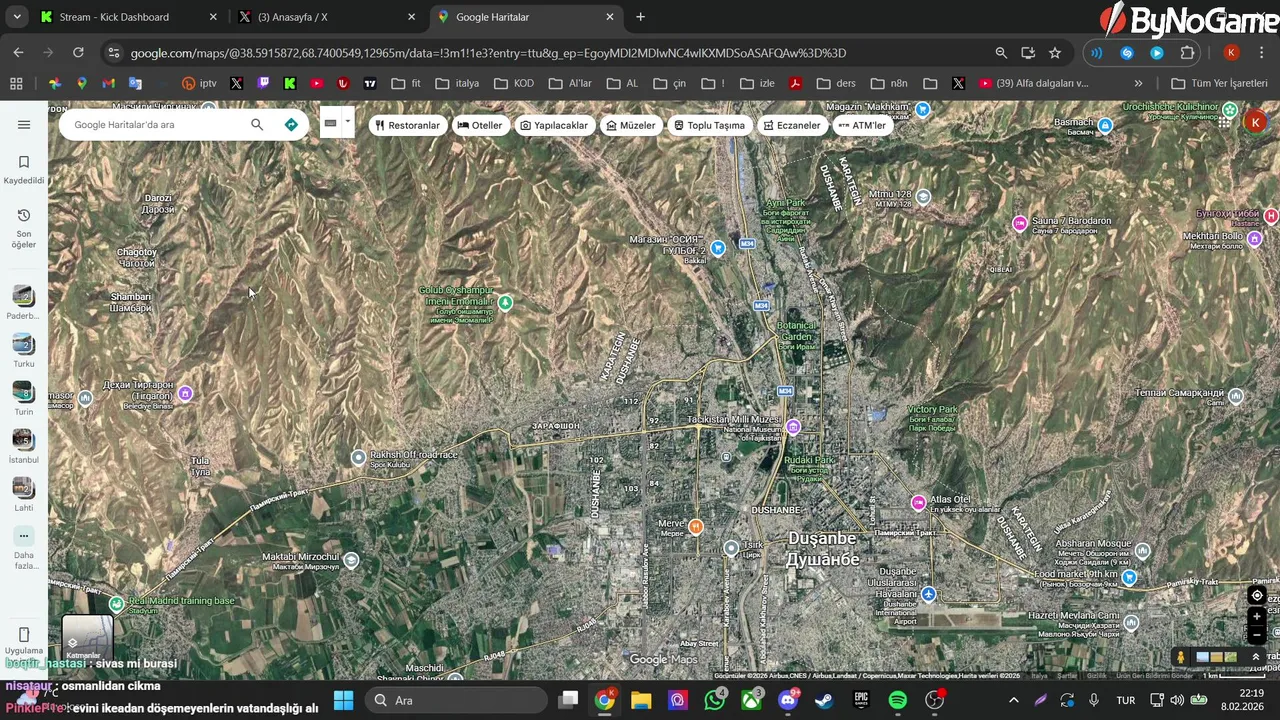
Task: Open the Paderborn recent item thumbnail
Action: click(x=23, y=296)
